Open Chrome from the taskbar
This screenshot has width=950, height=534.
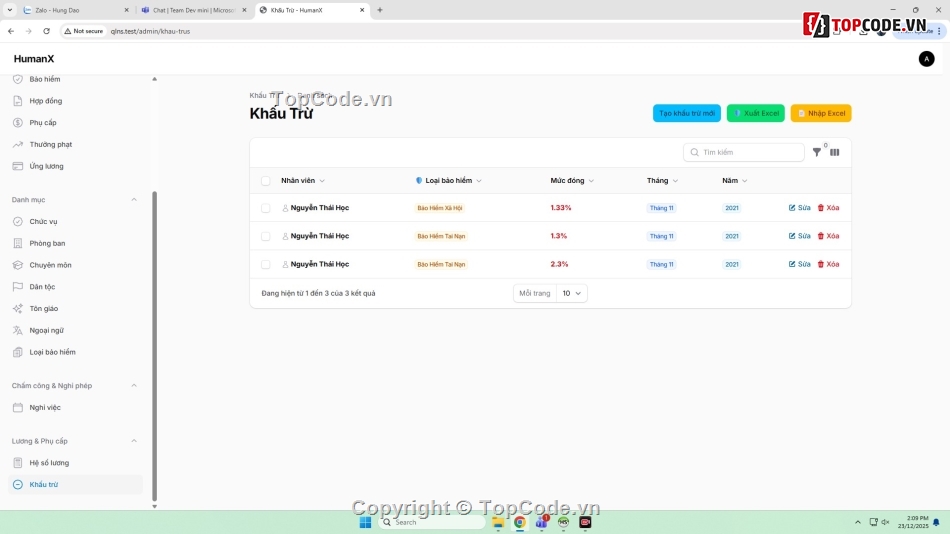(520, 522)
